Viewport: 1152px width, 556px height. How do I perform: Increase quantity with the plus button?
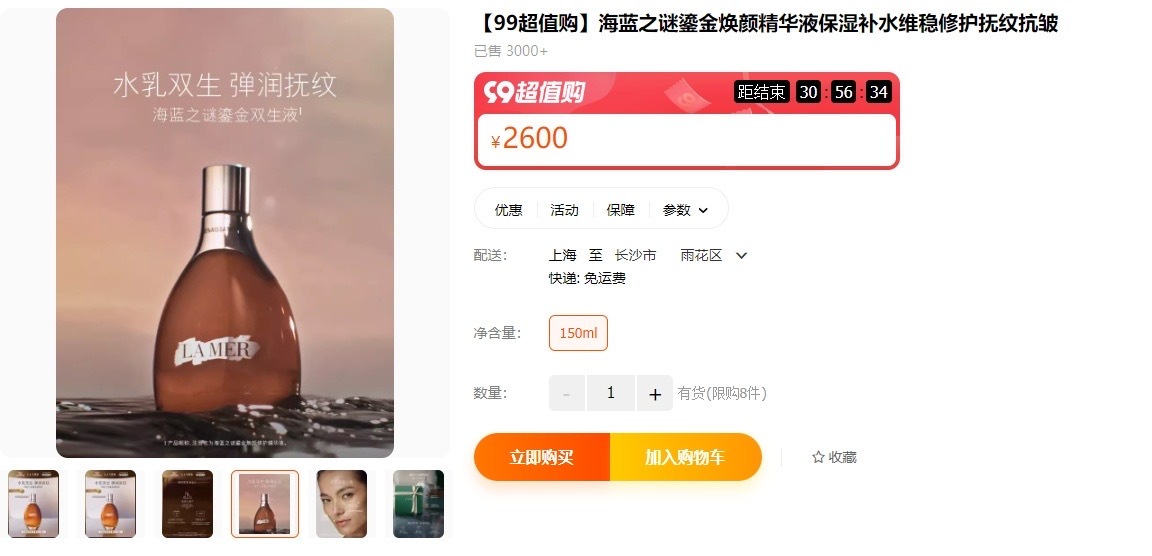[655, 394]
